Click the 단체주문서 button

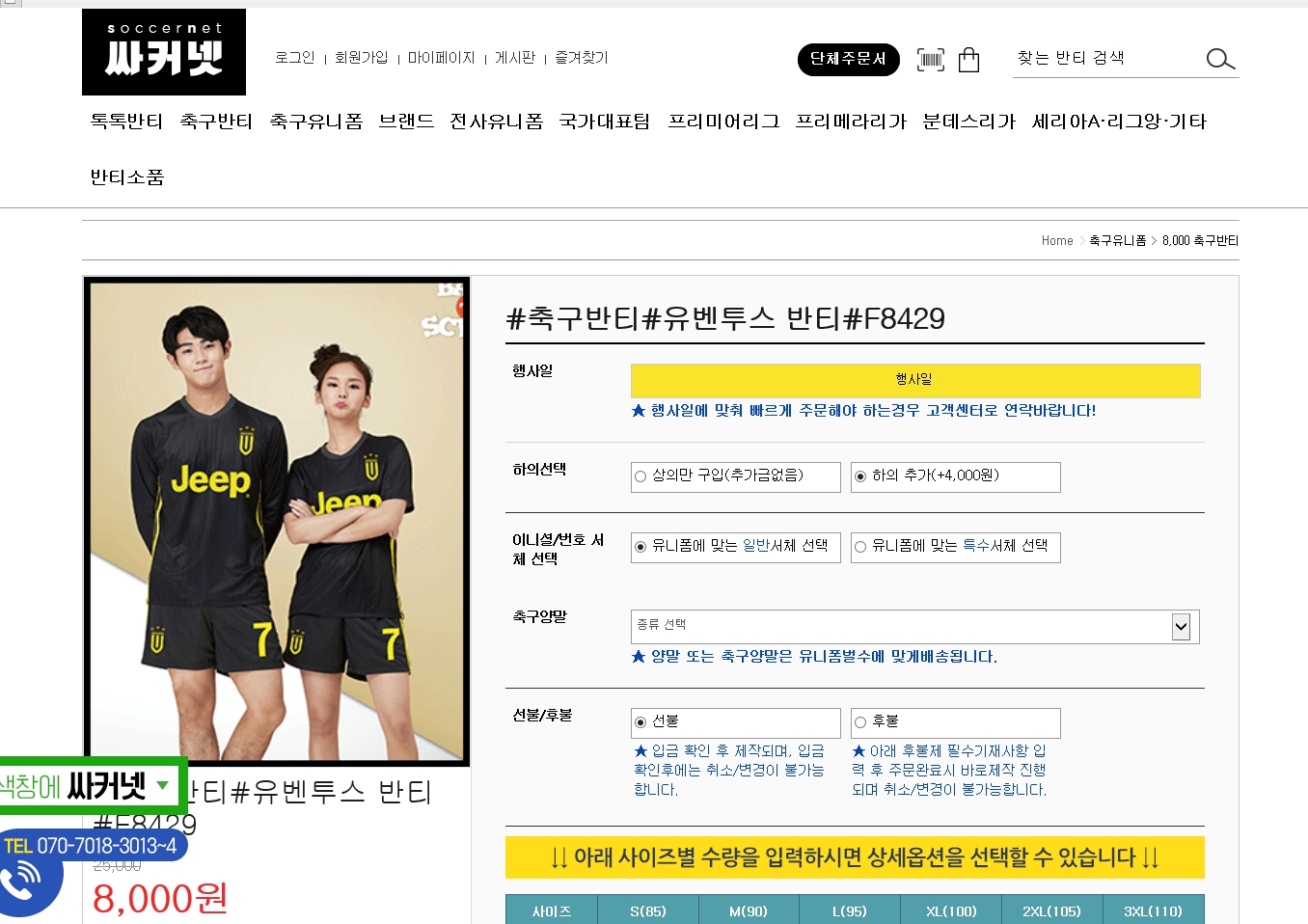pos(849,59)
